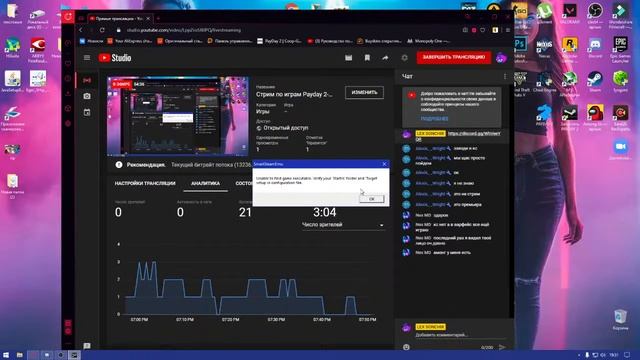Viewport: 640px width, 360px height.
Task: Click the comment input field in chat
Action: (x=460, y=335)
